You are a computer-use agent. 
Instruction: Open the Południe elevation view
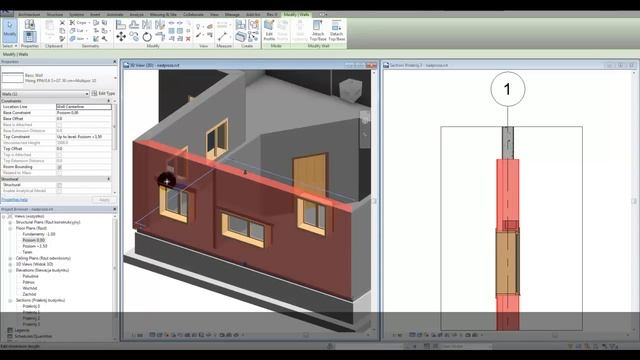pos(31,276)
